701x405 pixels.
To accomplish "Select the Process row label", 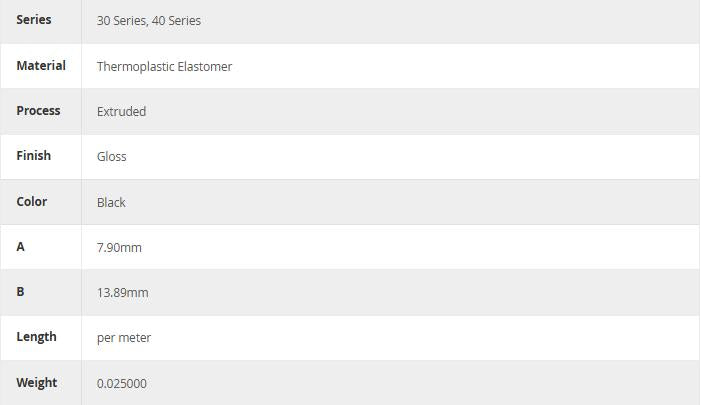I will click(x=38, y=111).
